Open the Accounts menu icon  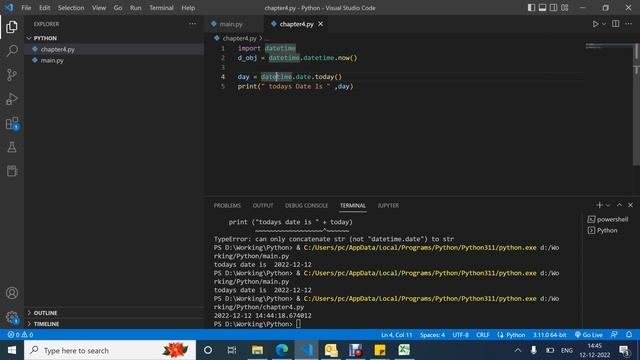[12, 293]
